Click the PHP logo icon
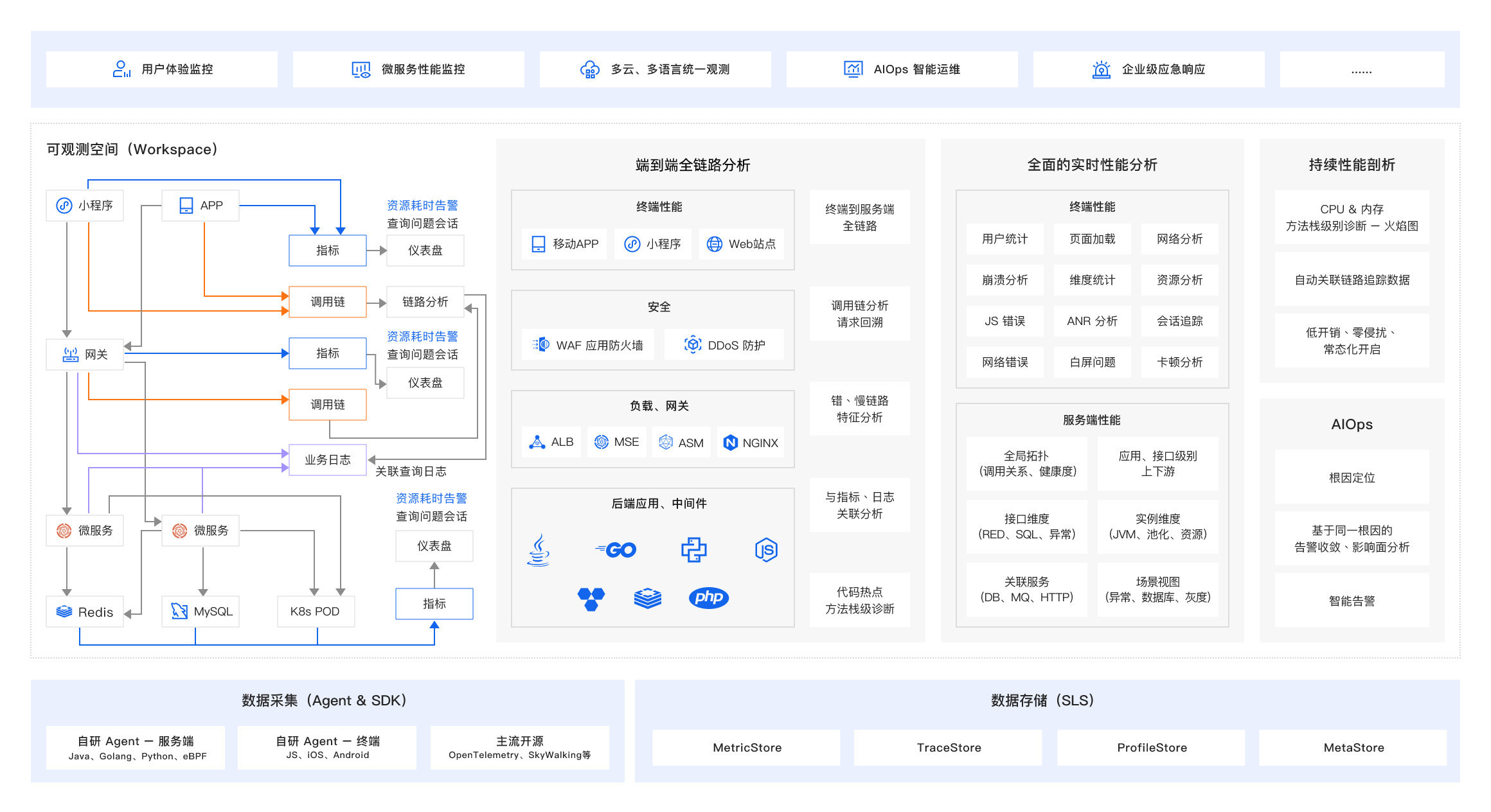This screenshot has height=812, width=1491. point(708,597)
